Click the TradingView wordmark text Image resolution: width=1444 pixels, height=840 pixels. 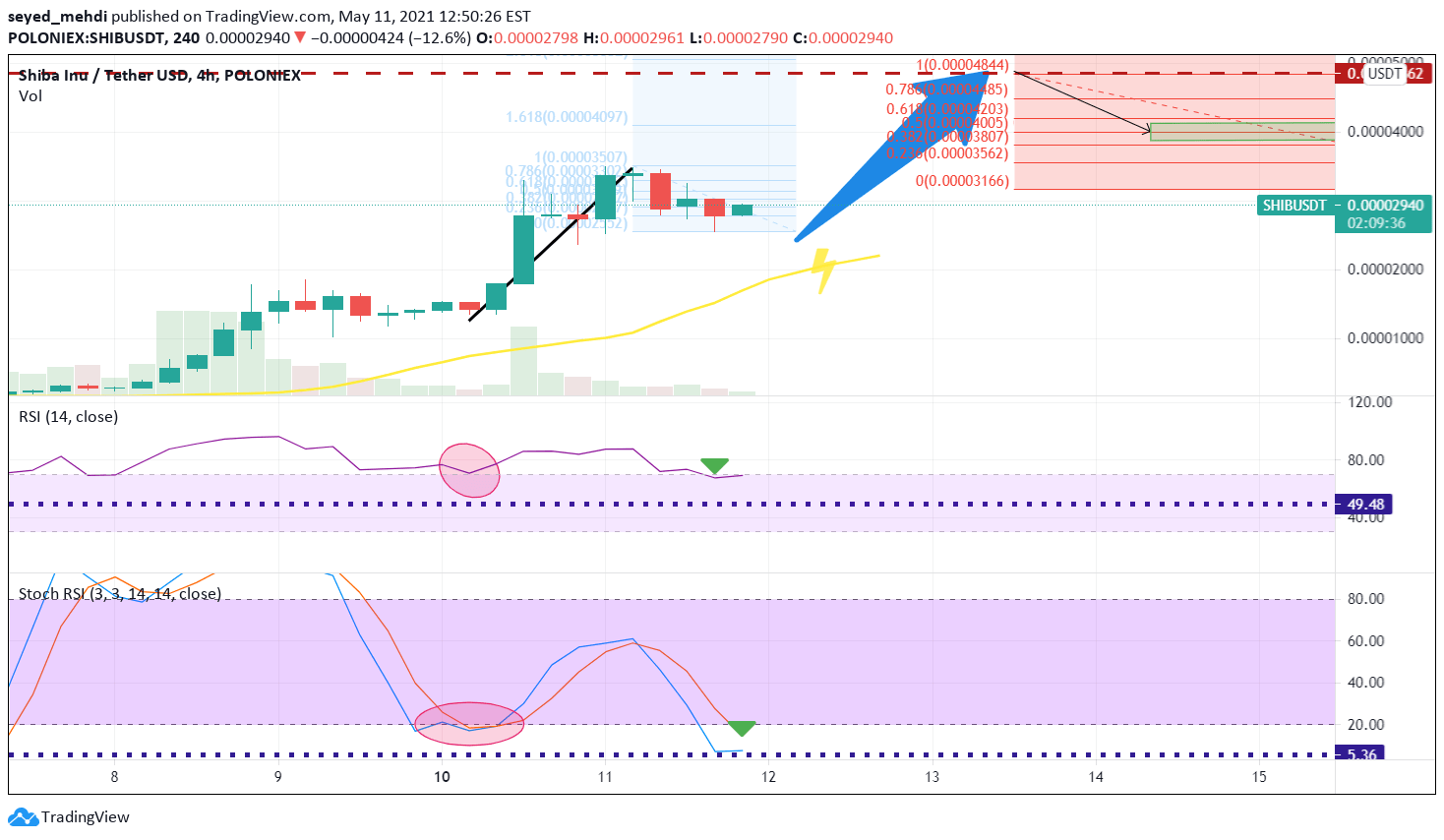tap(86, 816)
